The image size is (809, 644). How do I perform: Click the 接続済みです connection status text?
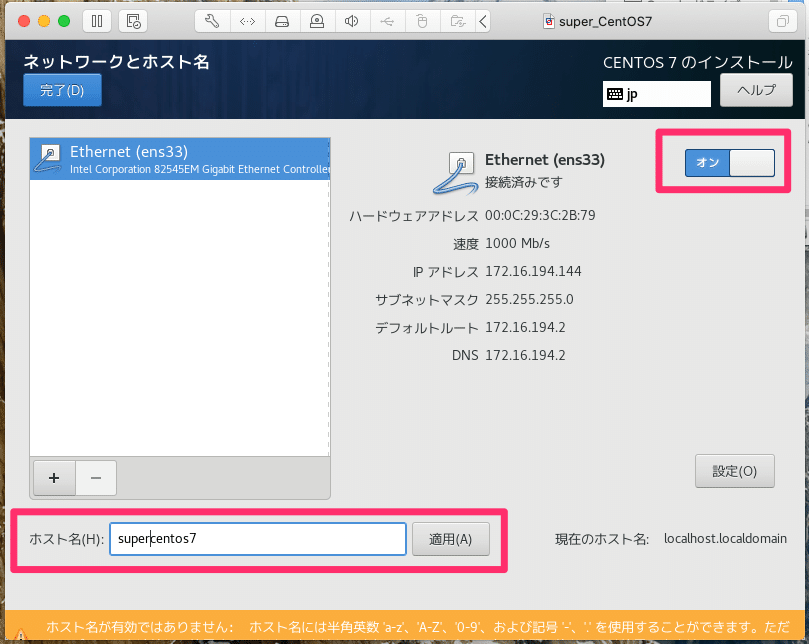coord(524,182)
